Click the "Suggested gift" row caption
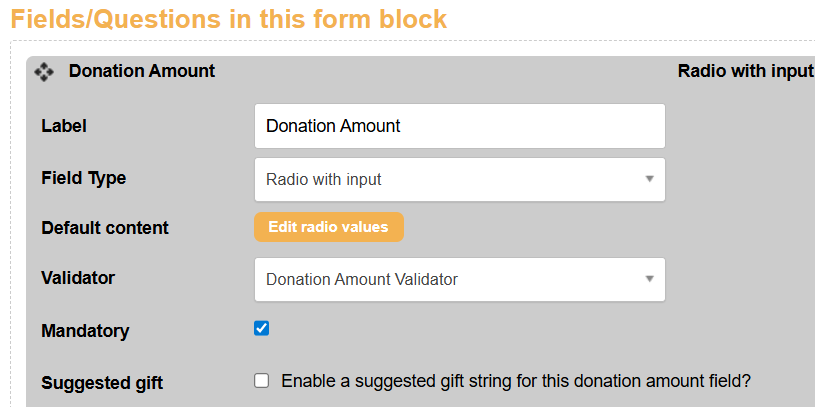 point(102,382)
